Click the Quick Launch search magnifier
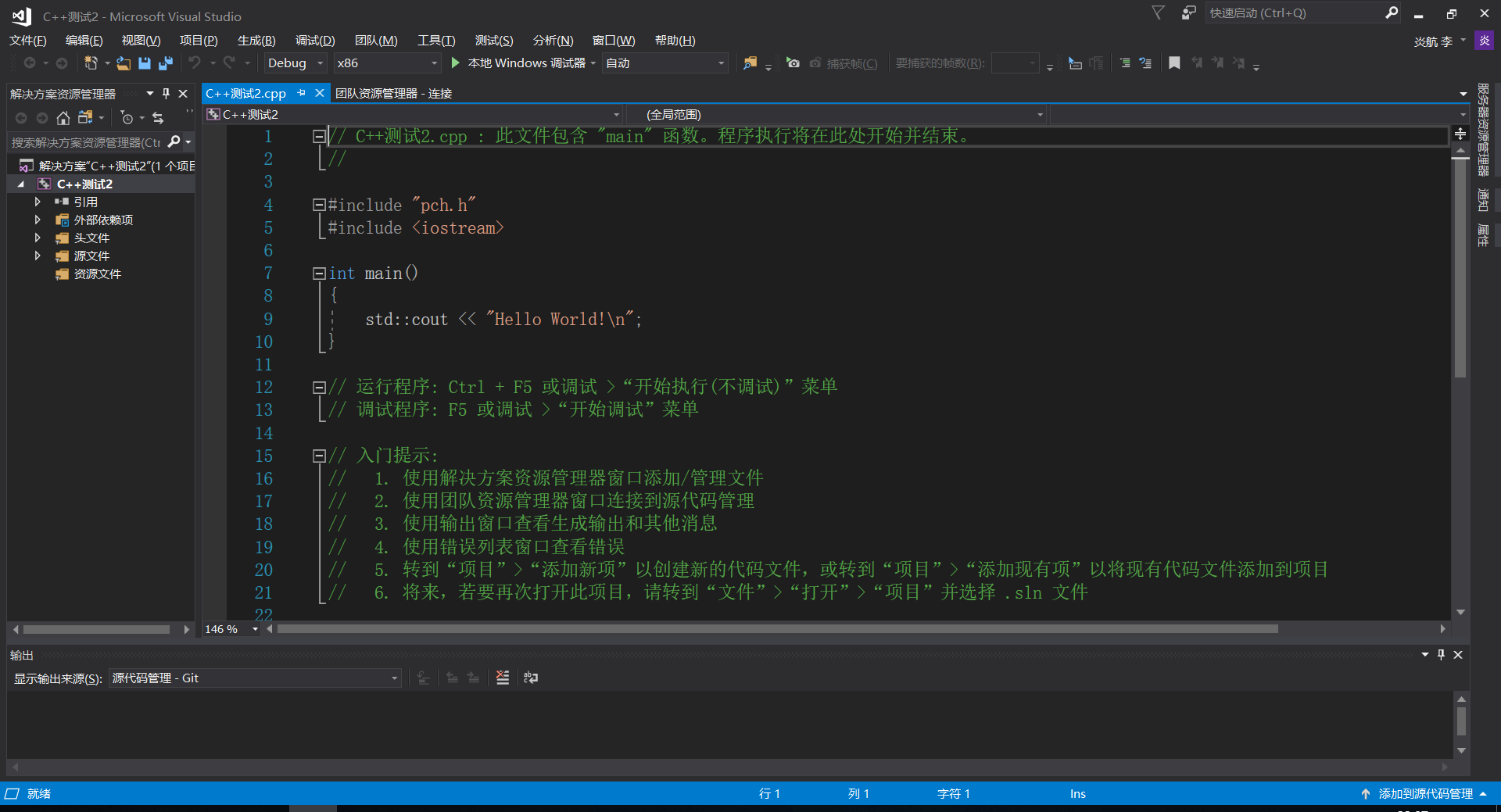Viewport: 1501px width, 812px height. click(1392, 13)
